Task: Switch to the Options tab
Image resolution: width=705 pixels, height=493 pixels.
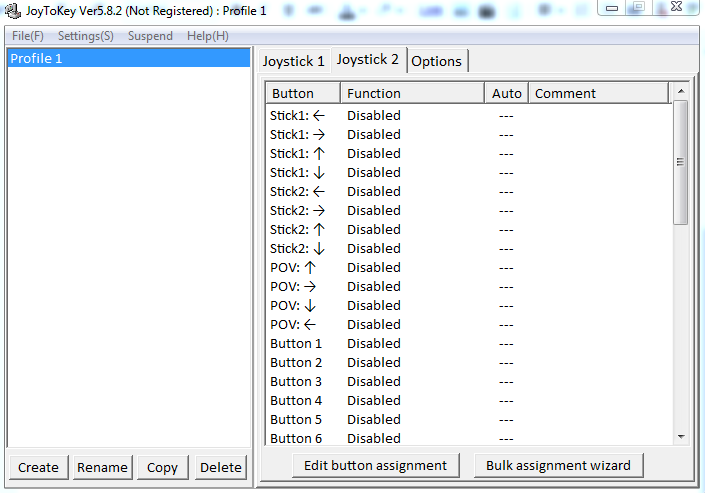Action: (x=437, y=61)
